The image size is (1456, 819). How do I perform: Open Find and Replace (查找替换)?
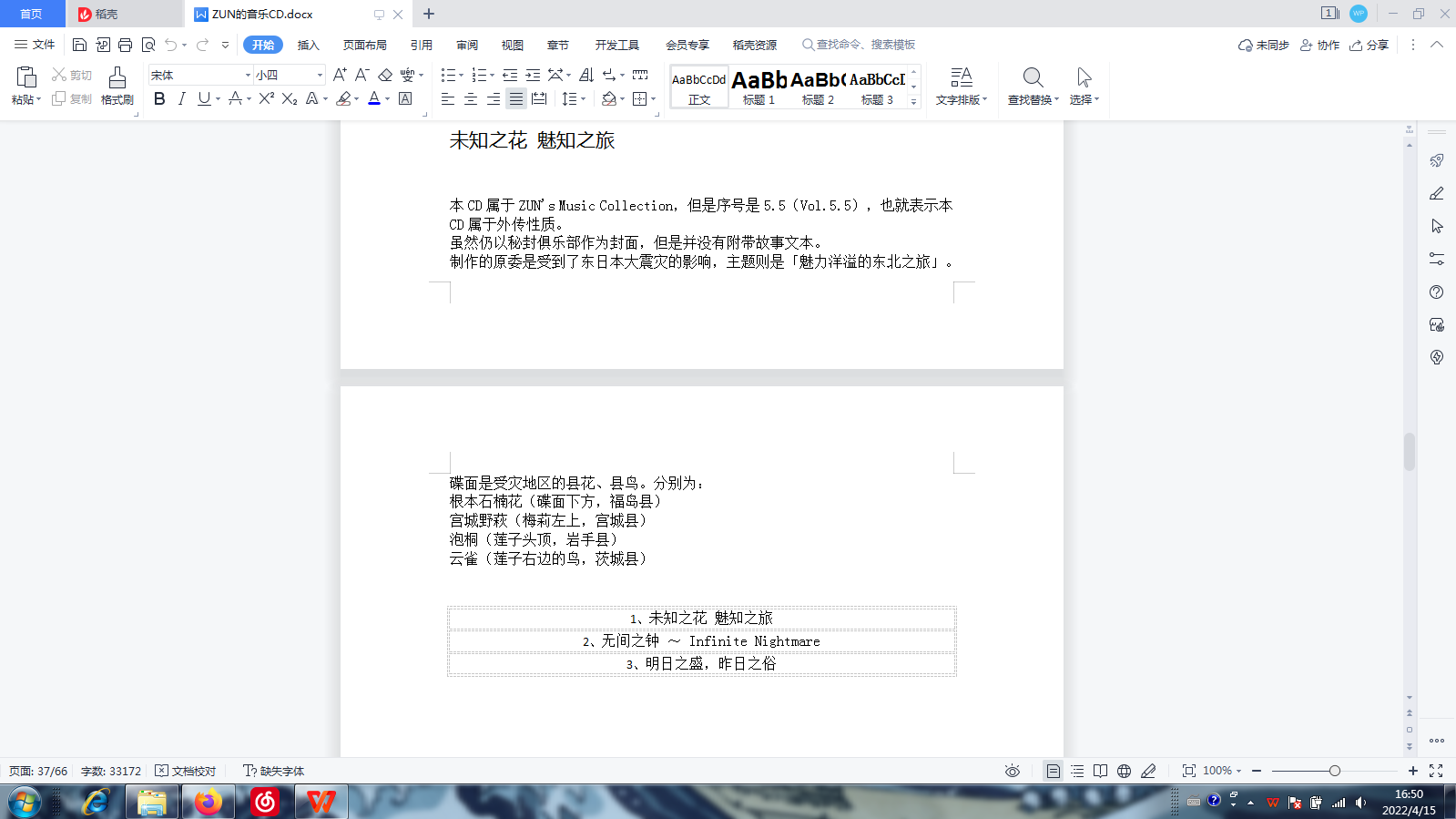point(1033,86)
